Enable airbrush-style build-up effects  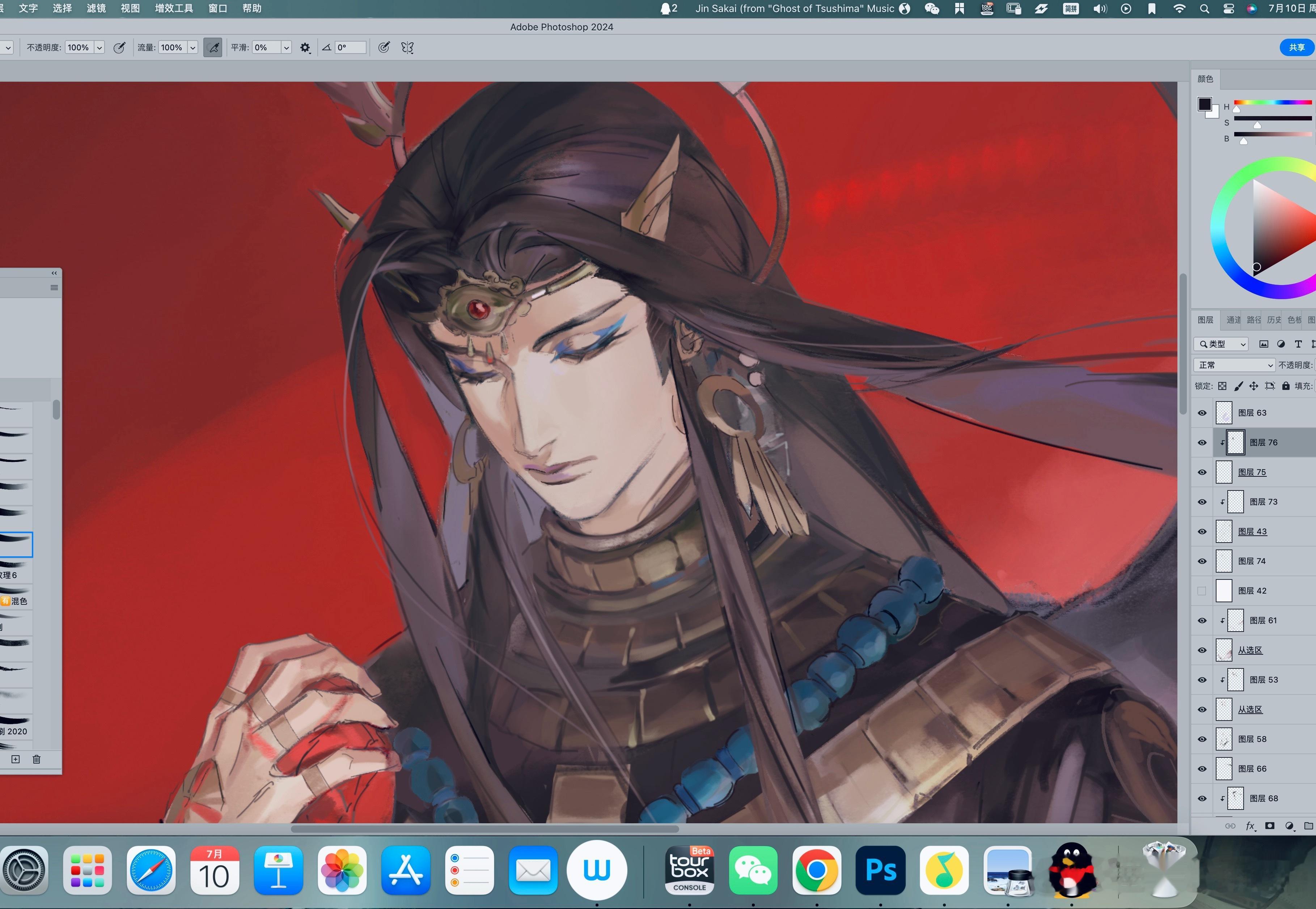(213, 48)
